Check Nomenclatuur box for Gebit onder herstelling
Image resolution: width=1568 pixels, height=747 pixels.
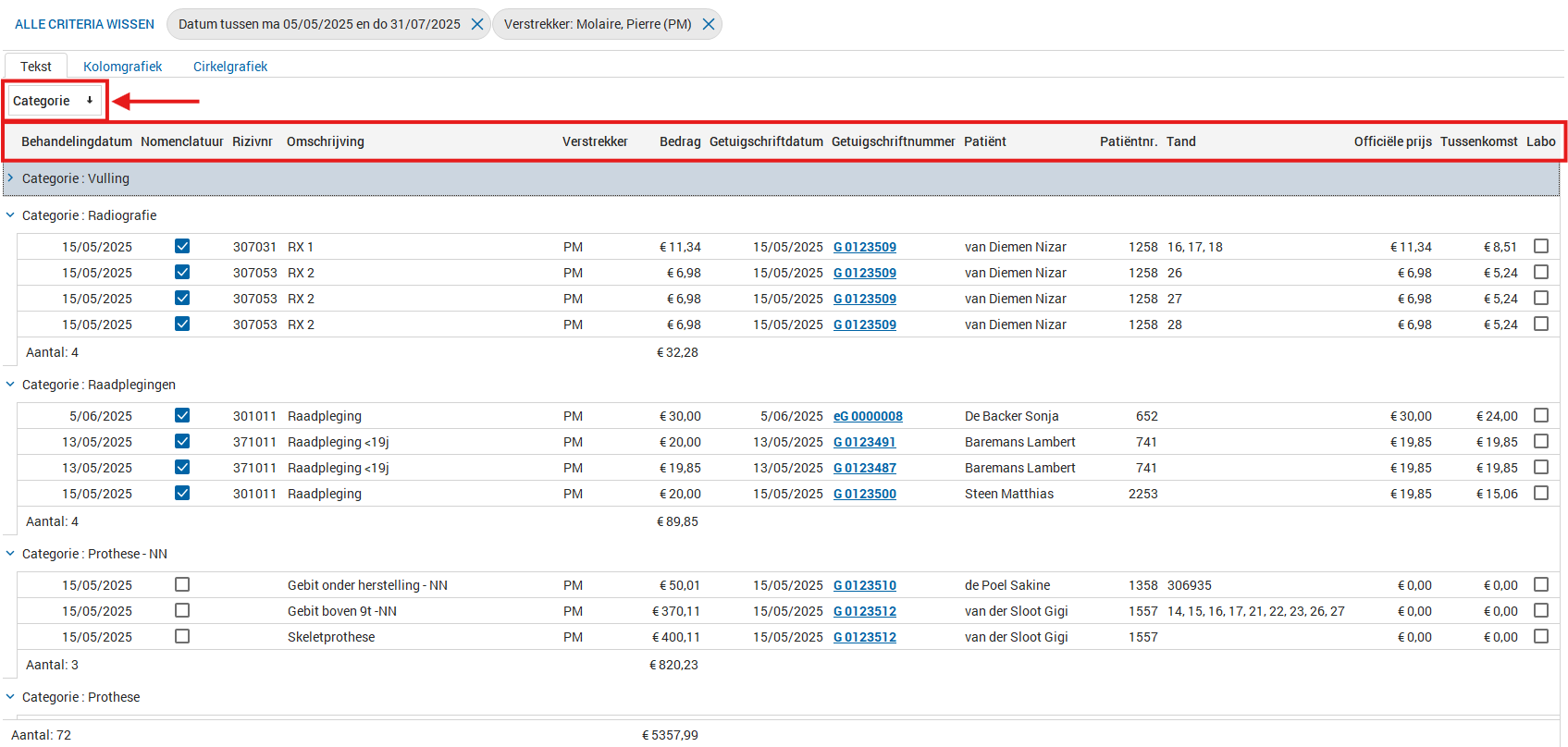(x=182, y=584)
